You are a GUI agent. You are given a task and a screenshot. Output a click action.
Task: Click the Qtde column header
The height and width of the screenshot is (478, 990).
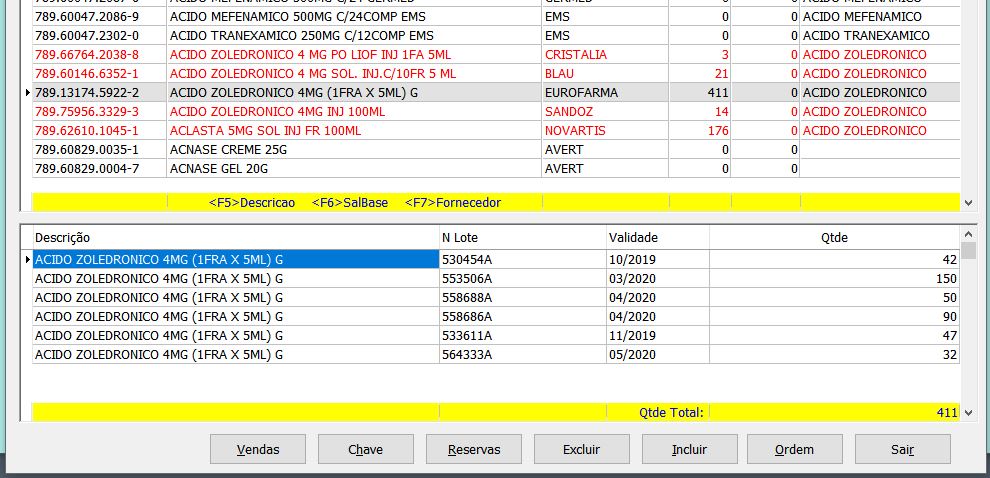(834, 238)
